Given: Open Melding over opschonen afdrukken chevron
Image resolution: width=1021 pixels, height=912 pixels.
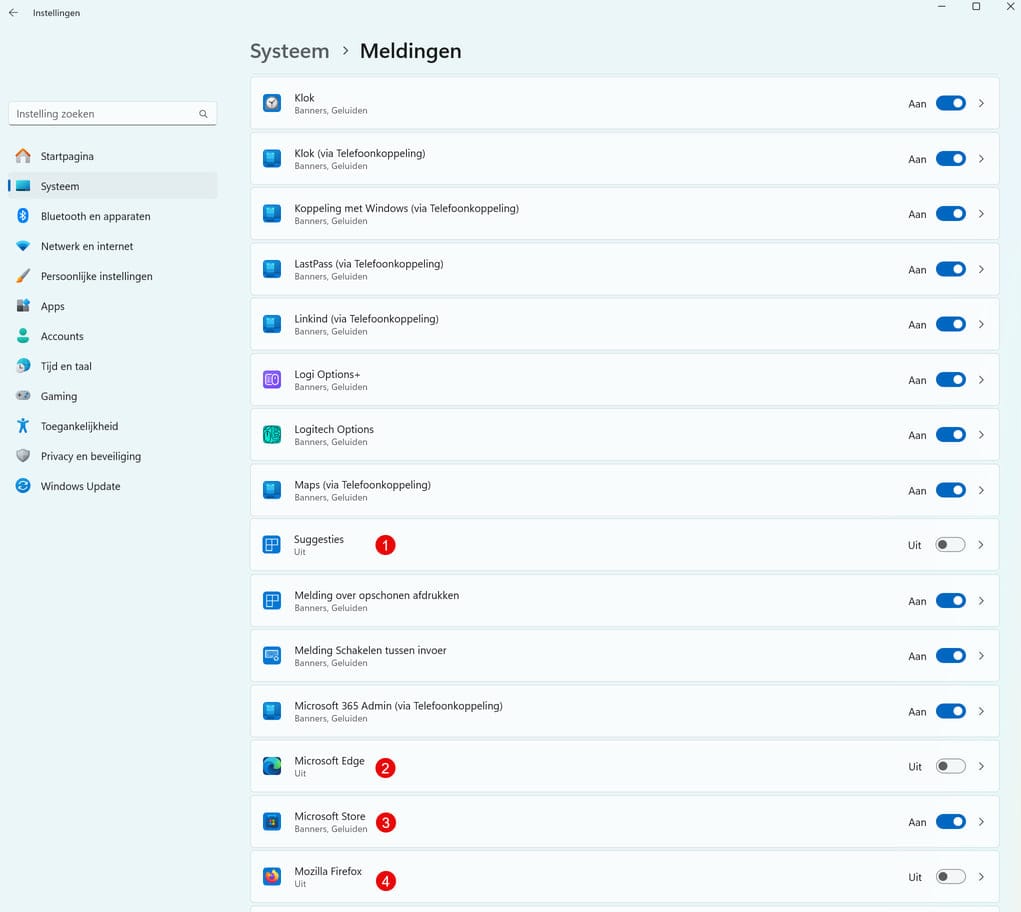Looking at the screenshot, I should 981,601.
